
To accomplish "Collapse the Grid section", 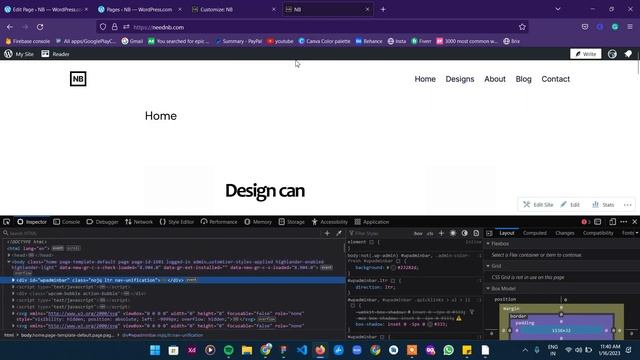I will point(488,266).
